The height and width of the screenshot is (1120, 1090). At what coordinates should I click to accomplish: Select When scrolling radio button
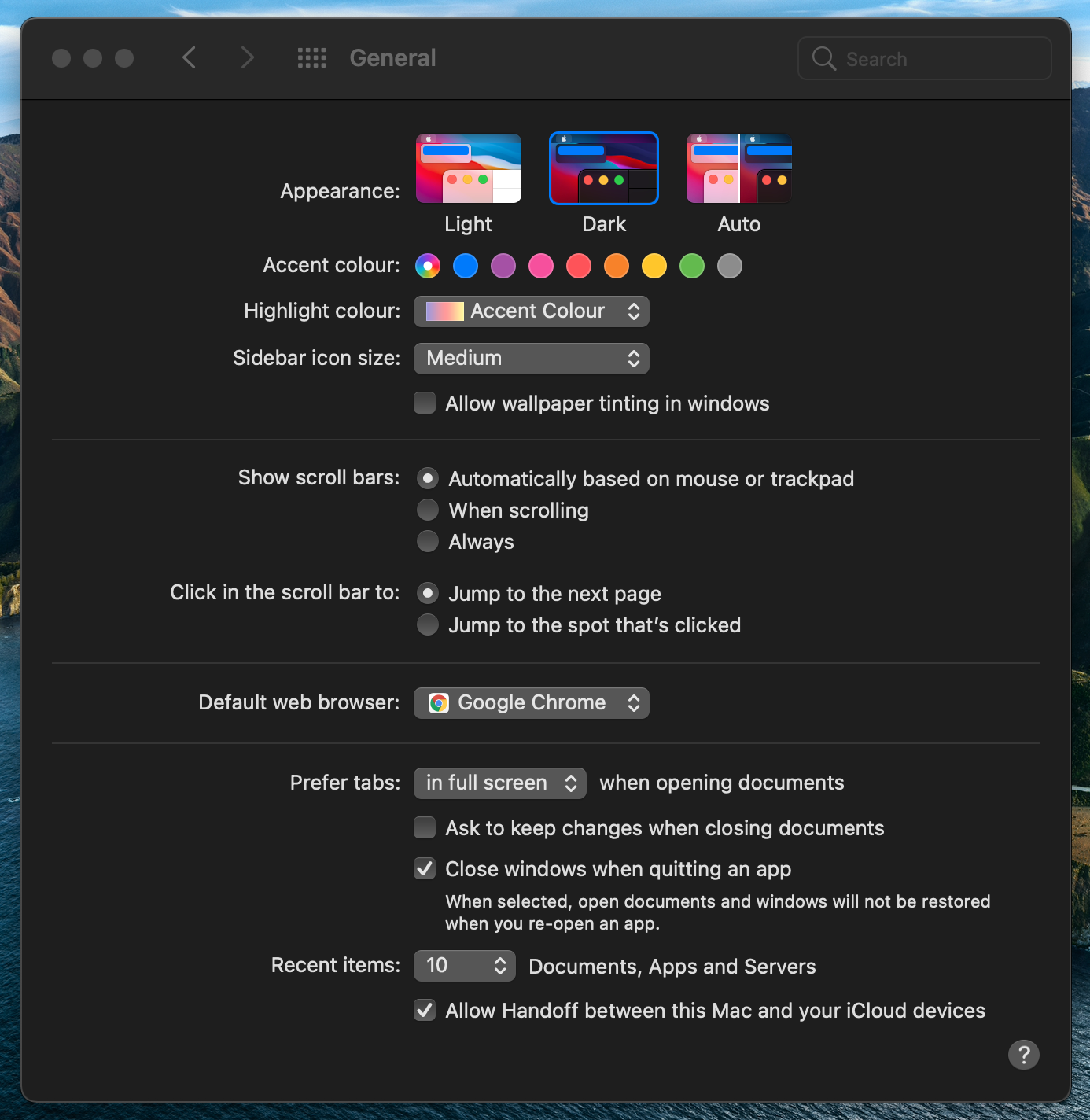428,510
